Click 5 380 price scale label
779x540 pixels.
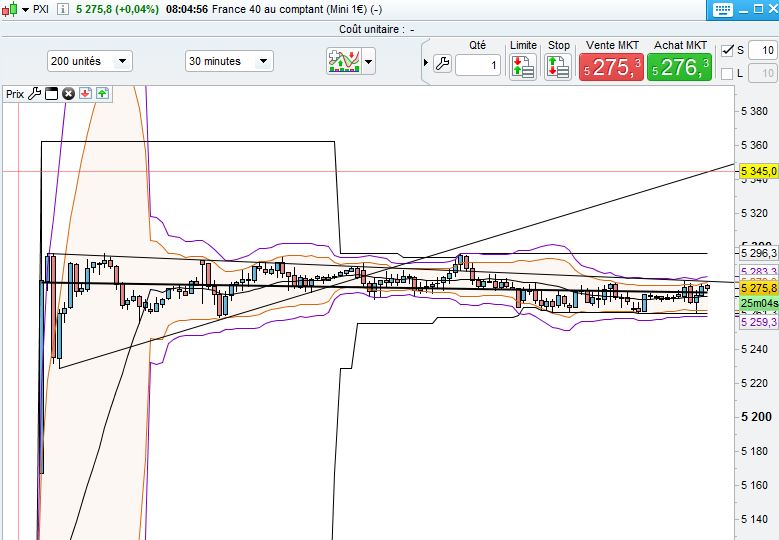(x=754, y=111)
